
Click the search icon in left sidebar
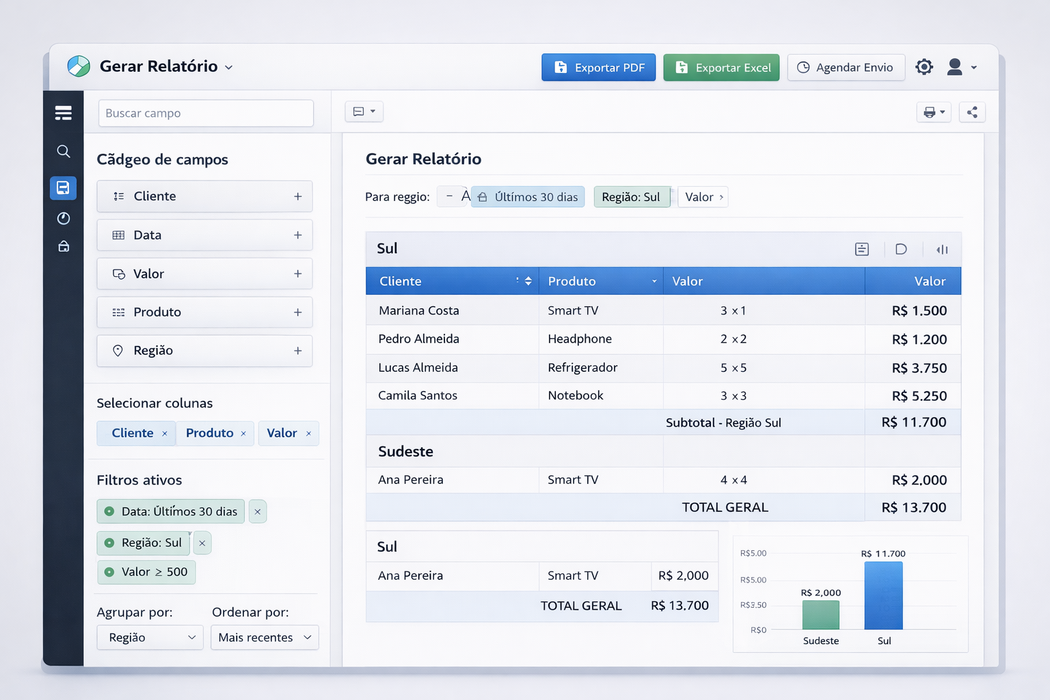pos(63,151)
